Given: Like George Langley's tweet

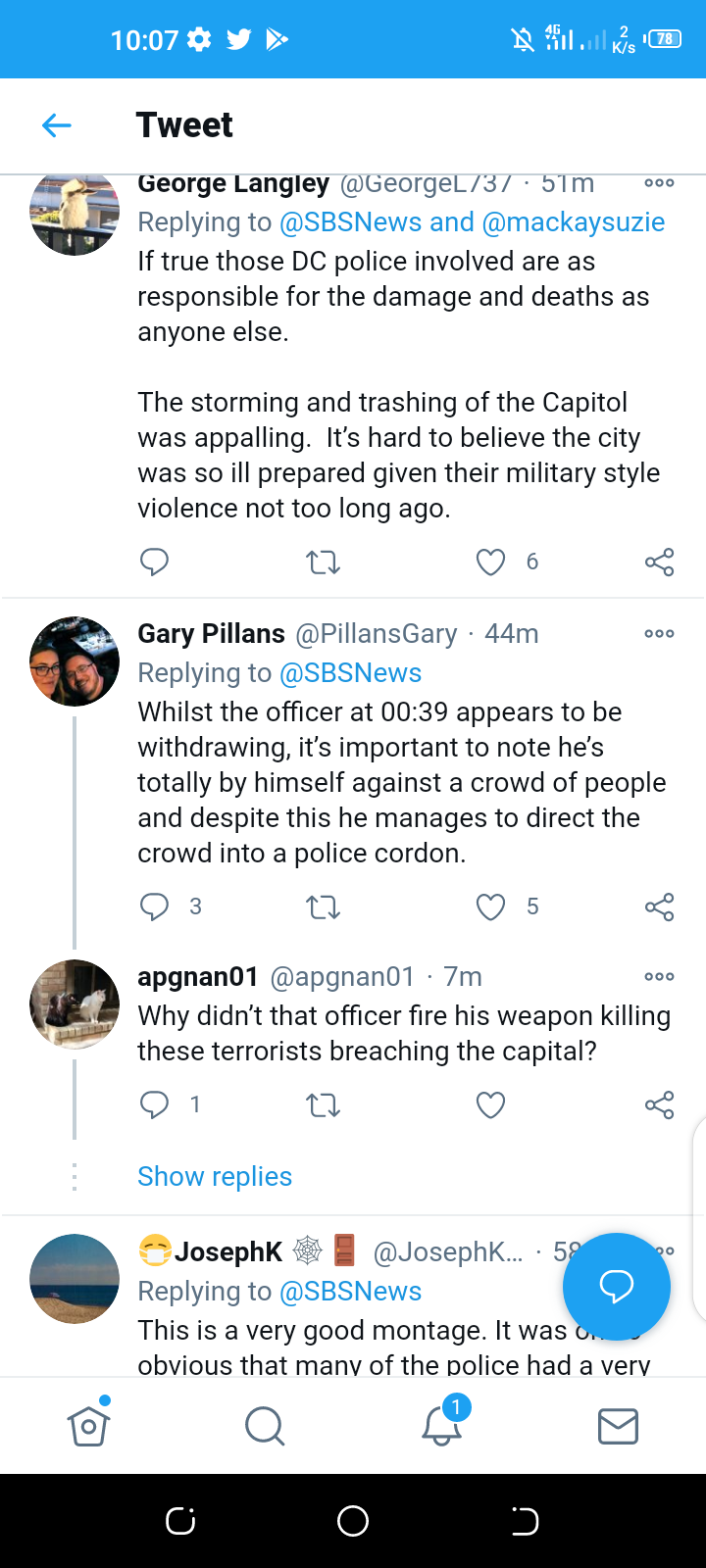Looking at the screenshot, I should pos(490,562).
